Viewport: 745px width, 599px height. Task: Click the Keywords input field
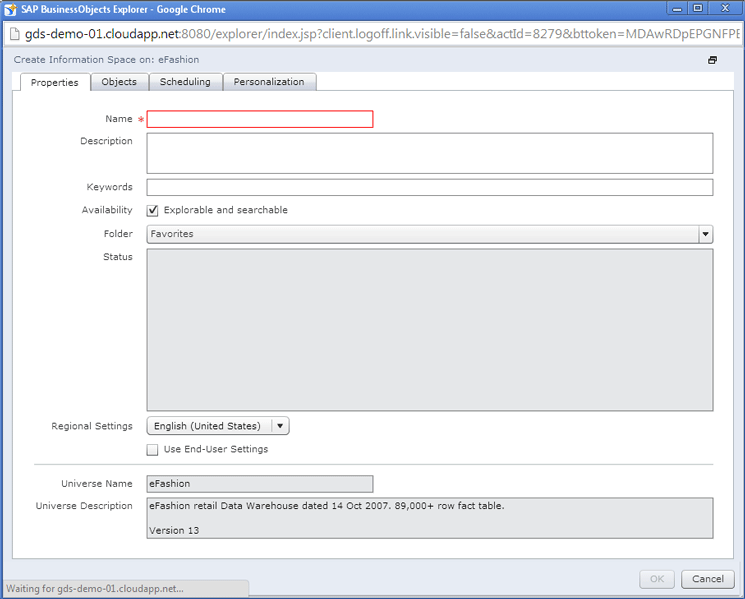tap(429, 187)
